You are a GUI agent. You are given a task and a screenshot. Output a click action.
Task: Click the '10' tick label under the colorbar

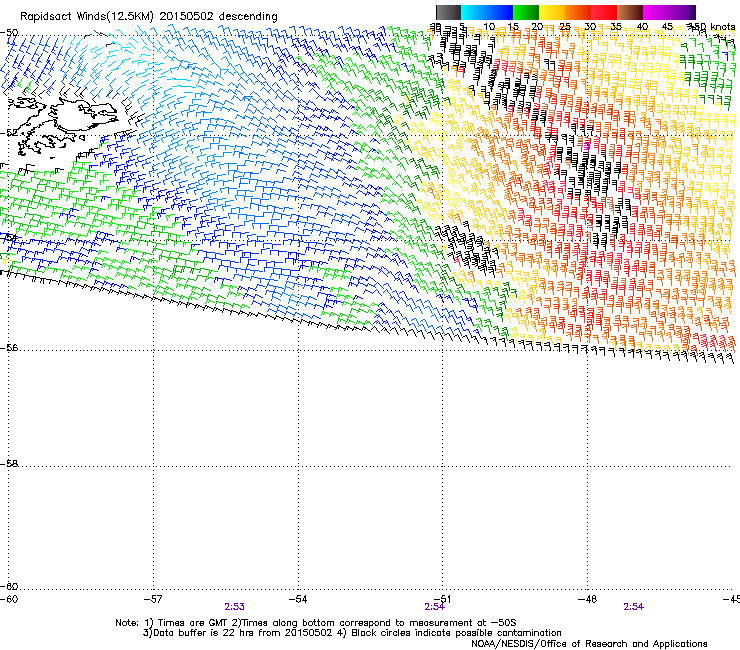pos(489,27)
